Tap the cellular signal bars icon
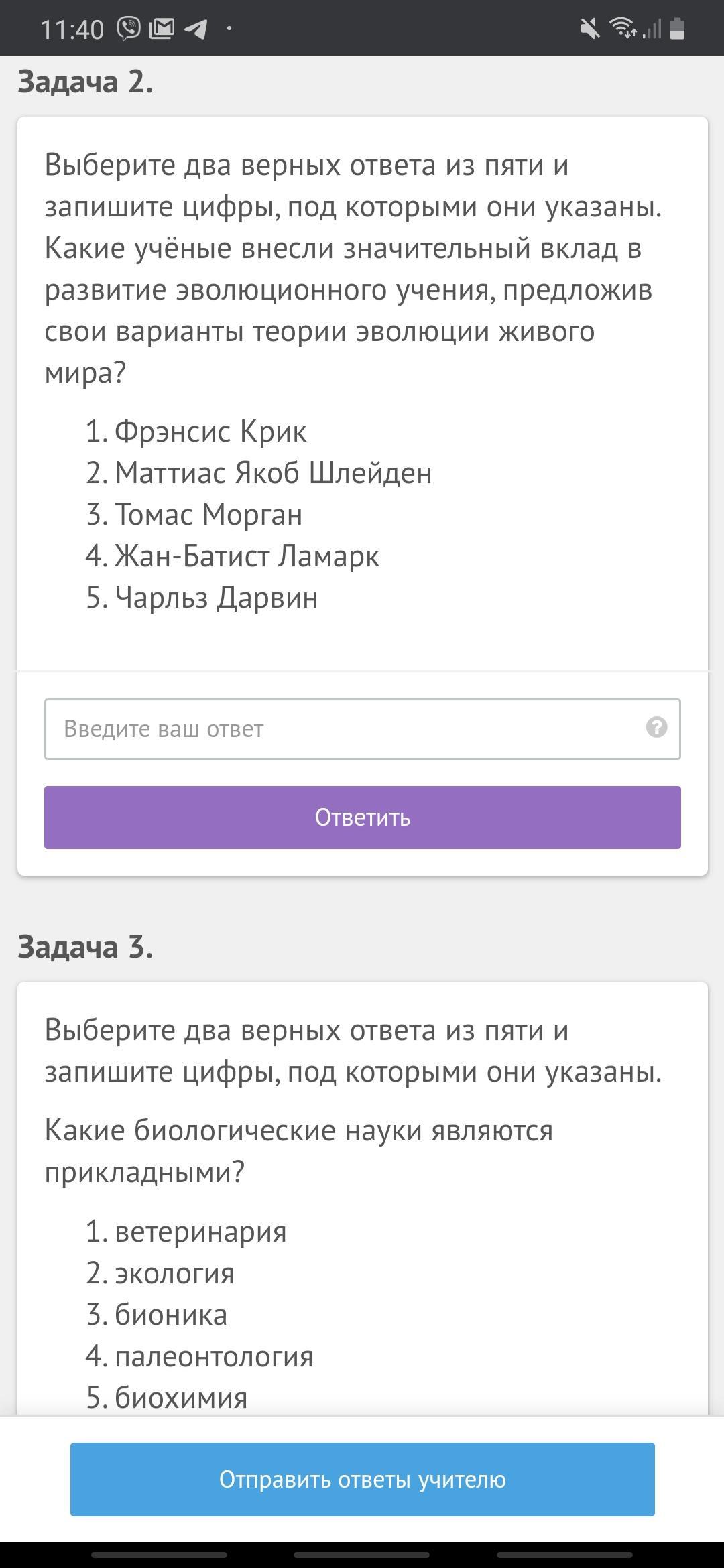 click(x=652, y=29)
